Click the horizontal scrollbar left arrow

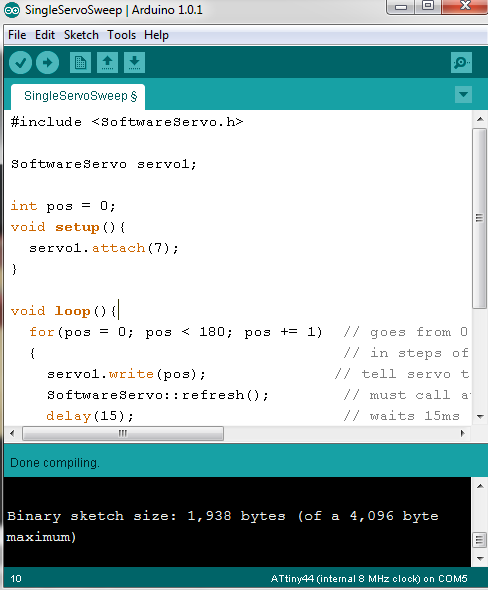[x=12, y=433]
